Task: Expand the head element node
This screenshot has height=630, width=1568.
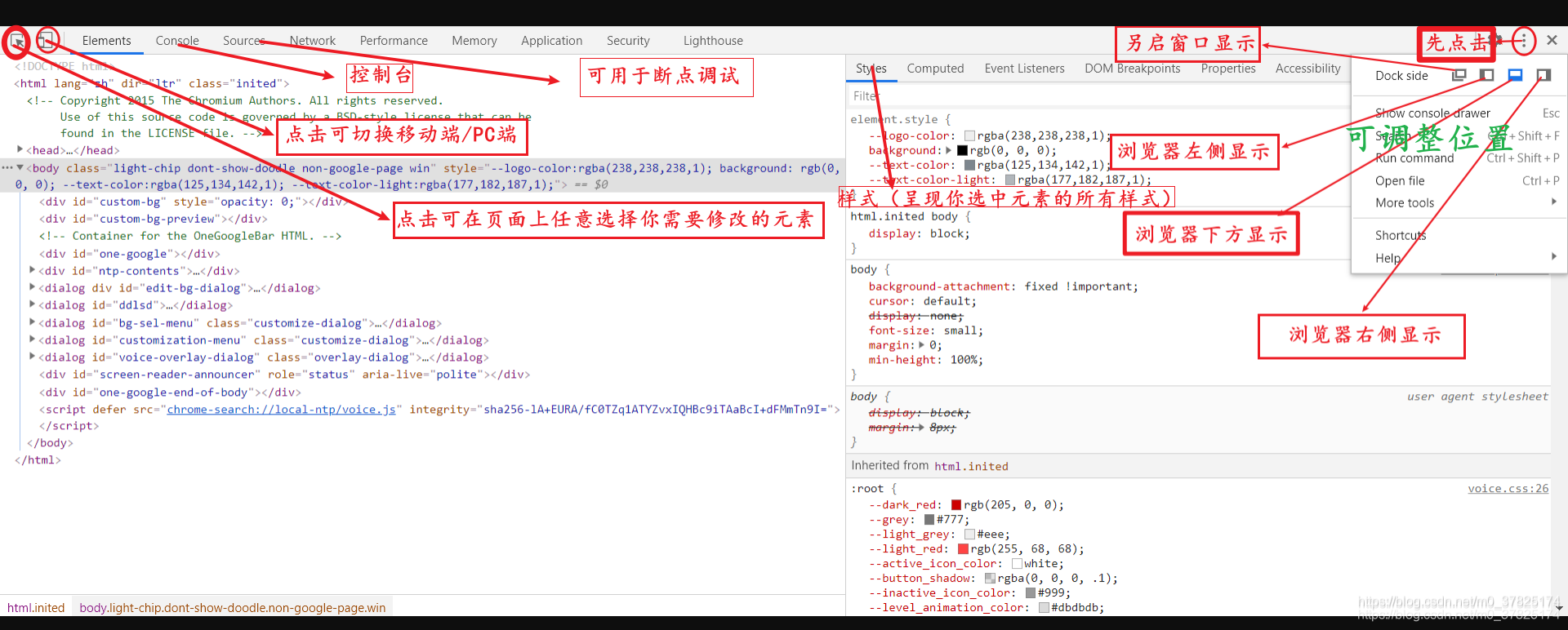Action: [x=20, y=149]
